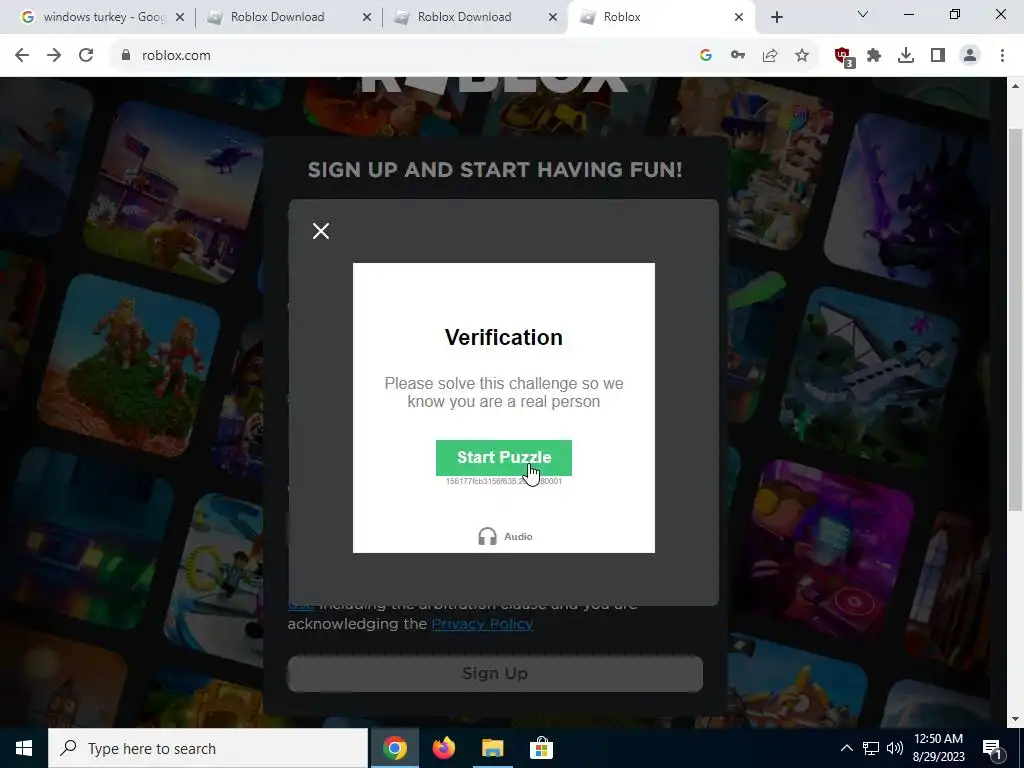Click the Google icon in address bar
The image size is (1024, 768).
(705, 56)
